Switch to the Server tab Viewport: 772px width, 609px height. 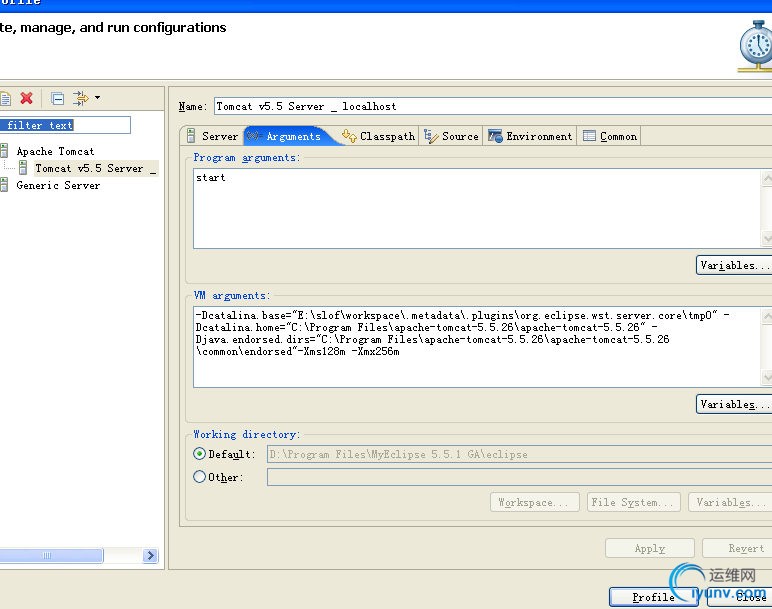pyautogui.click(x=212, y=136)
